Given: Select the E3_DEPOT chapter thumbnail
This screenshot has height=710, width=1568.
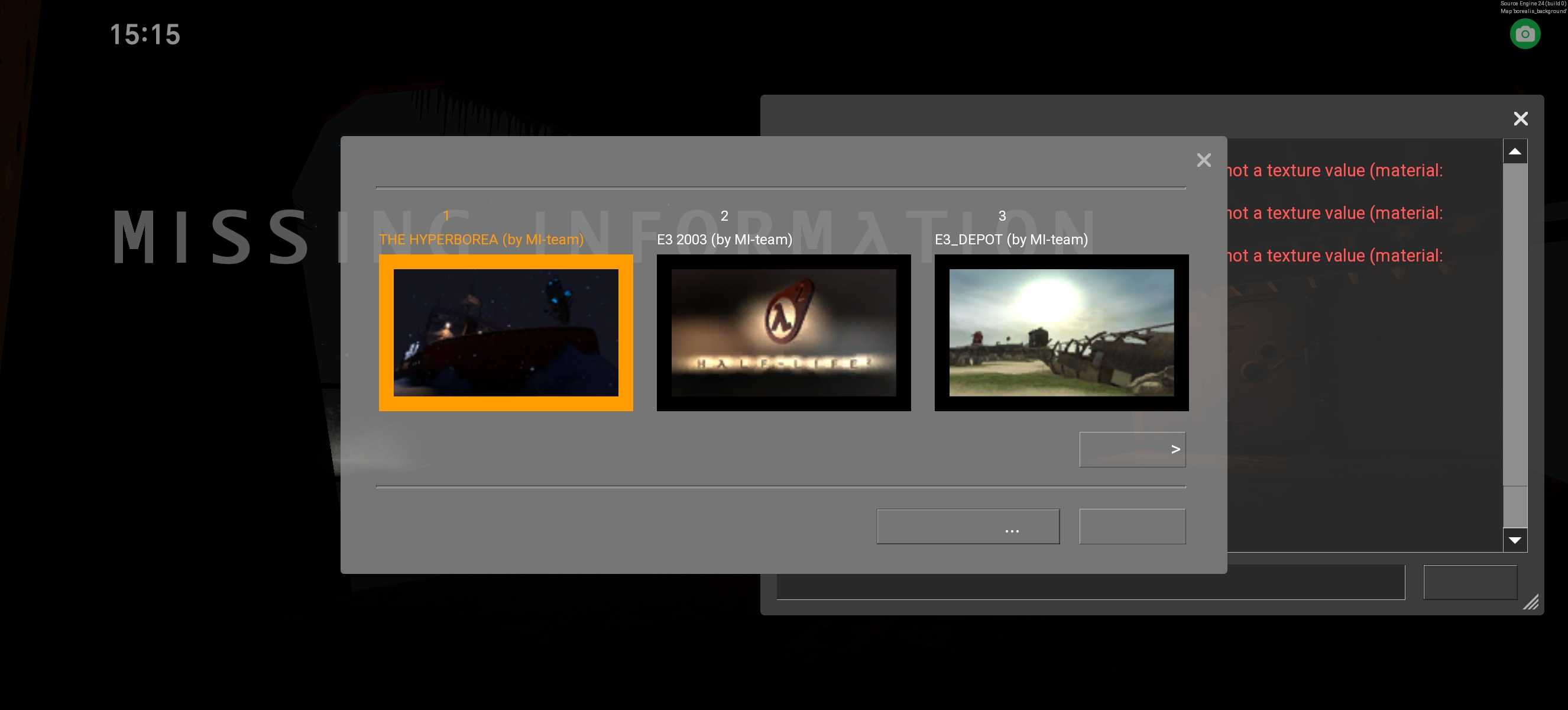Looking at the screenshot, I should pyautogui.click(x=1061, y=333).
